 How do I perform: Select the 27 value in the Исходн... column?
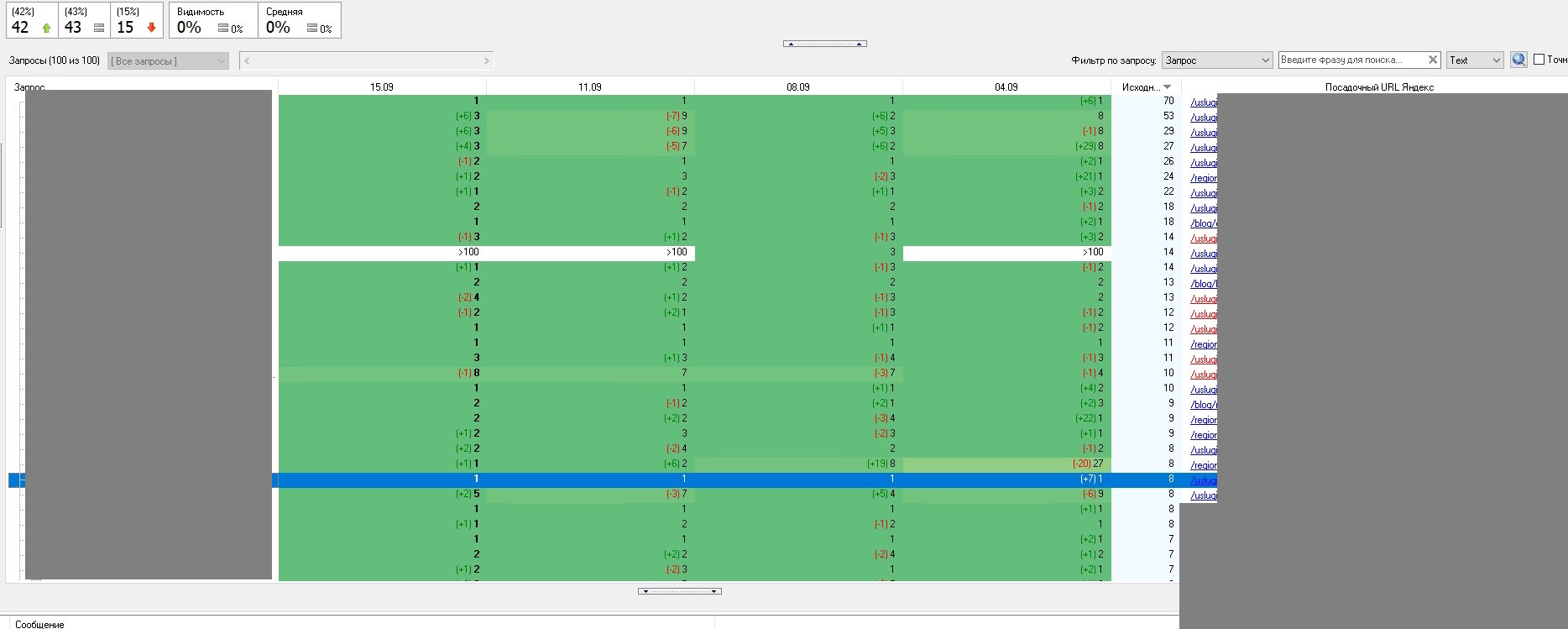tap(1168, 146)
